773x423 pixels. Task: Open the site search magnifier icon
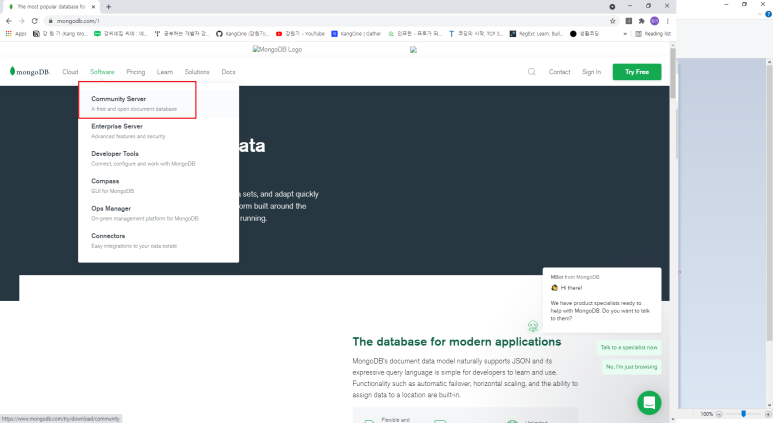531,71
